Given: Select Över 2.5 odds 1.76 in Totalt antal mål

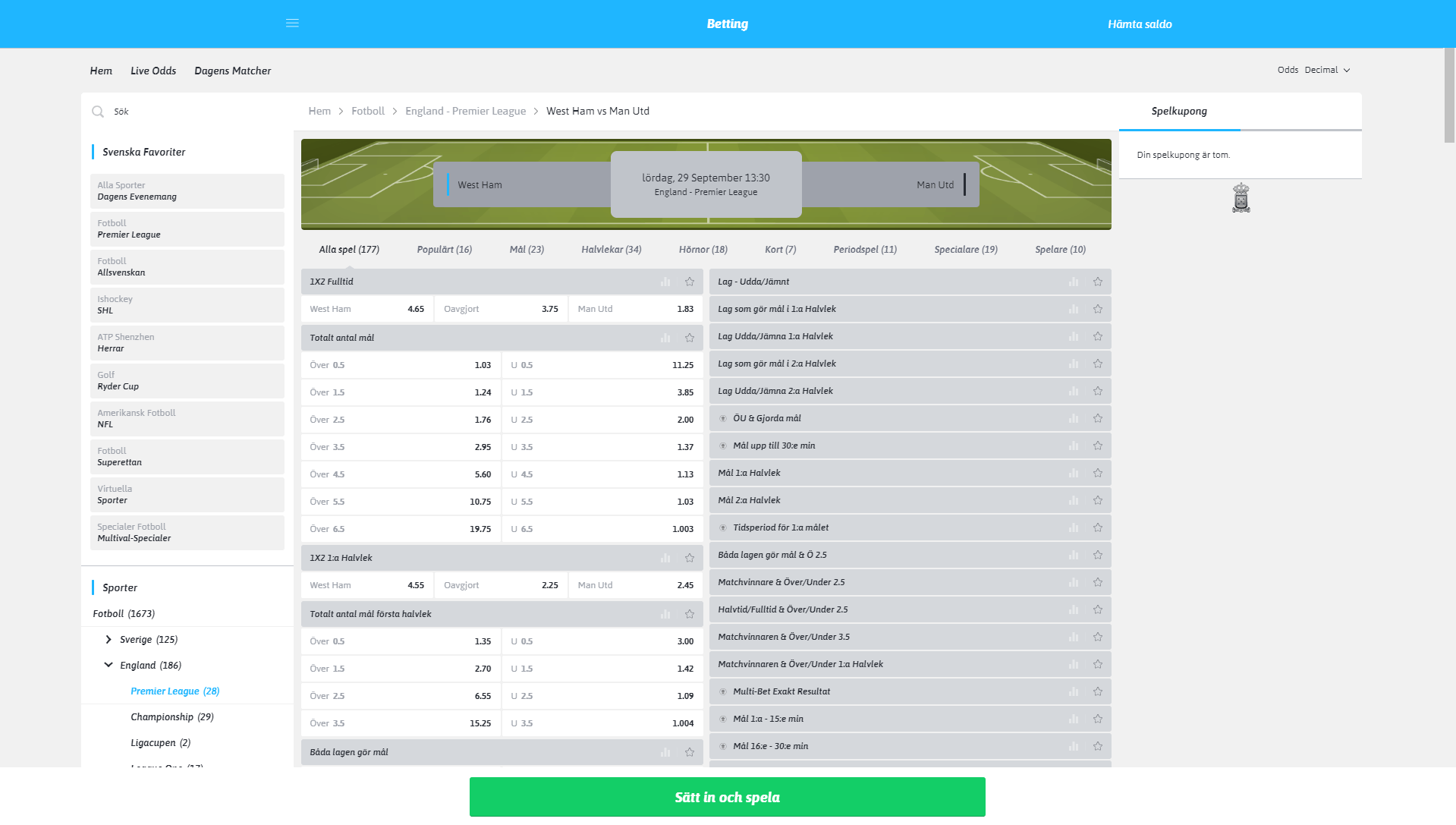Looking at the screenshot, I should [x=401, y=420].
